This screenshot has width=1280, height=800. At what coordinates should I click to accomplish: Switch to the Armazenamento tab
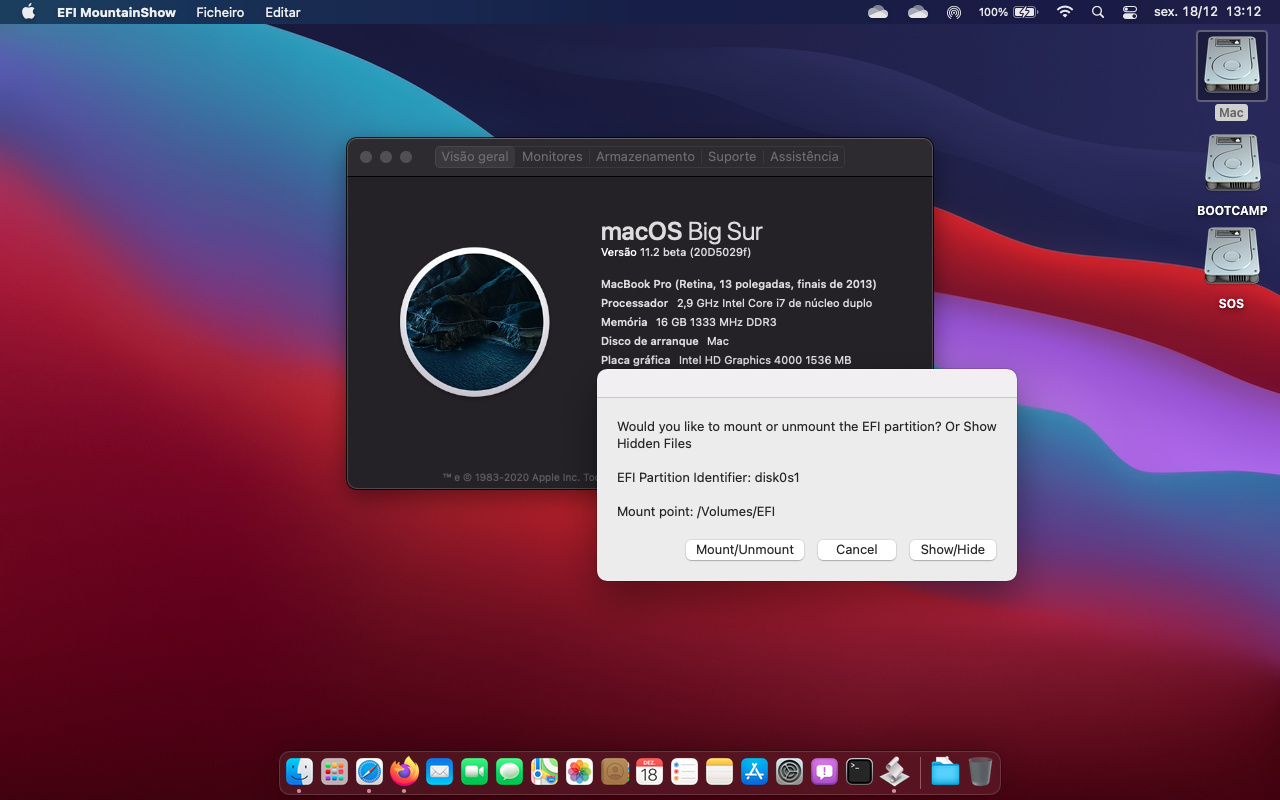pyautogui.click(x=645, y=157)
